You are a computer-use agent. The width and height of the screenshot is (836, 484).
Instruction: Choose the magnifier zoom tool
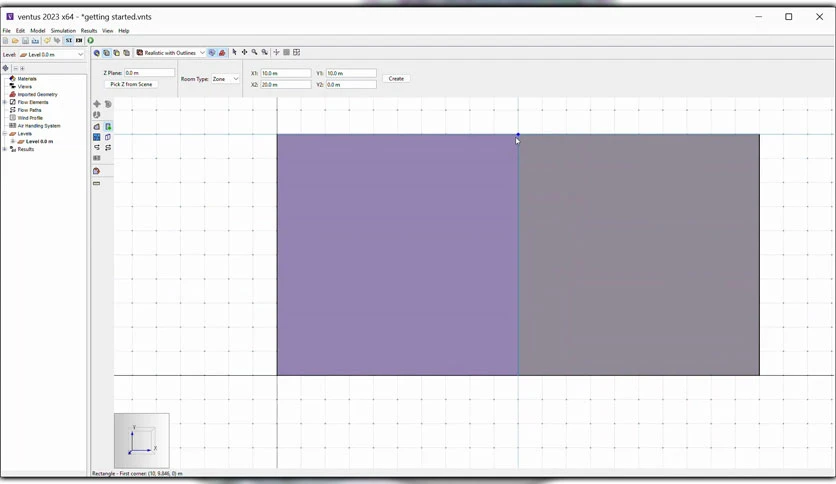pos(254,52)
